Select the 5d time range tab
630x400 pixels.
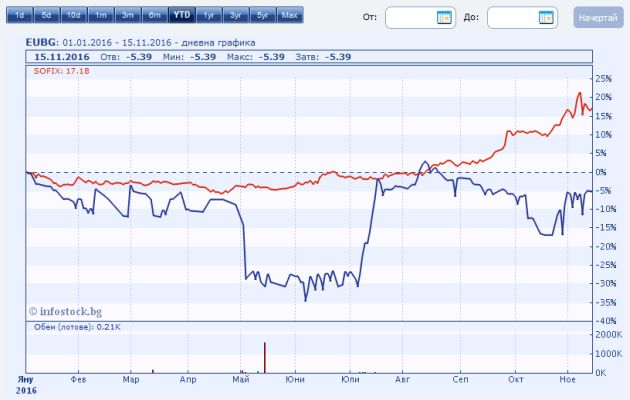pos(46,15)
